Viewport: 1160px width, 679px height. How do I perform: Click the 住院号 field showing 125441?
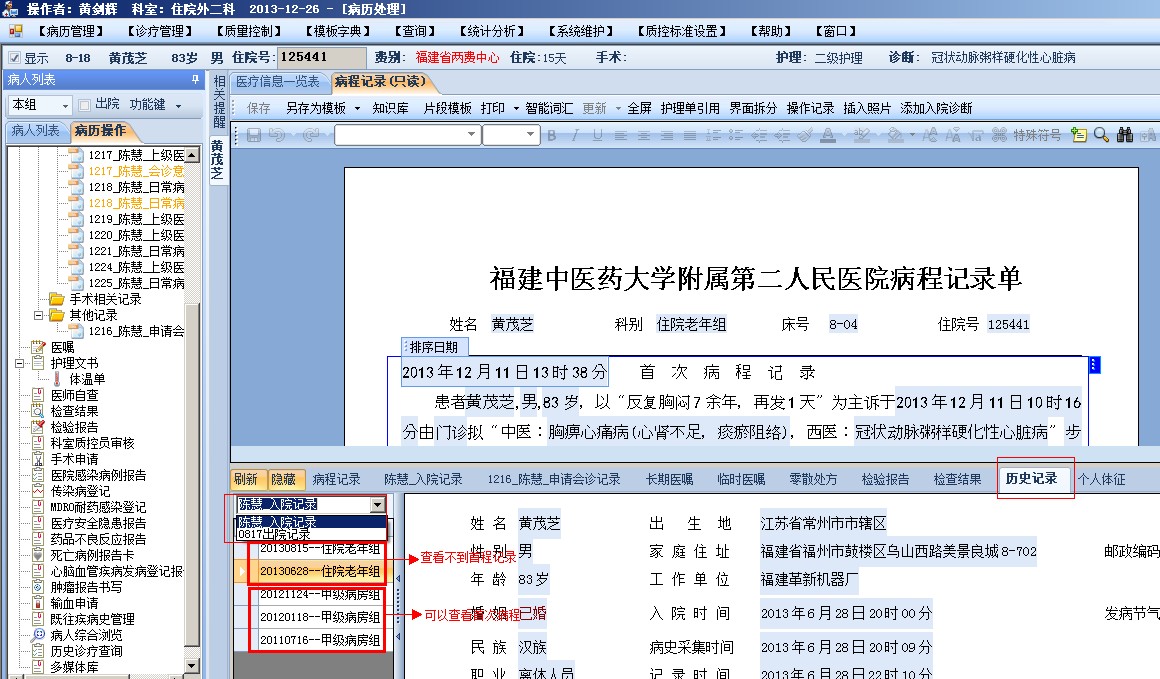click(321, 57)
